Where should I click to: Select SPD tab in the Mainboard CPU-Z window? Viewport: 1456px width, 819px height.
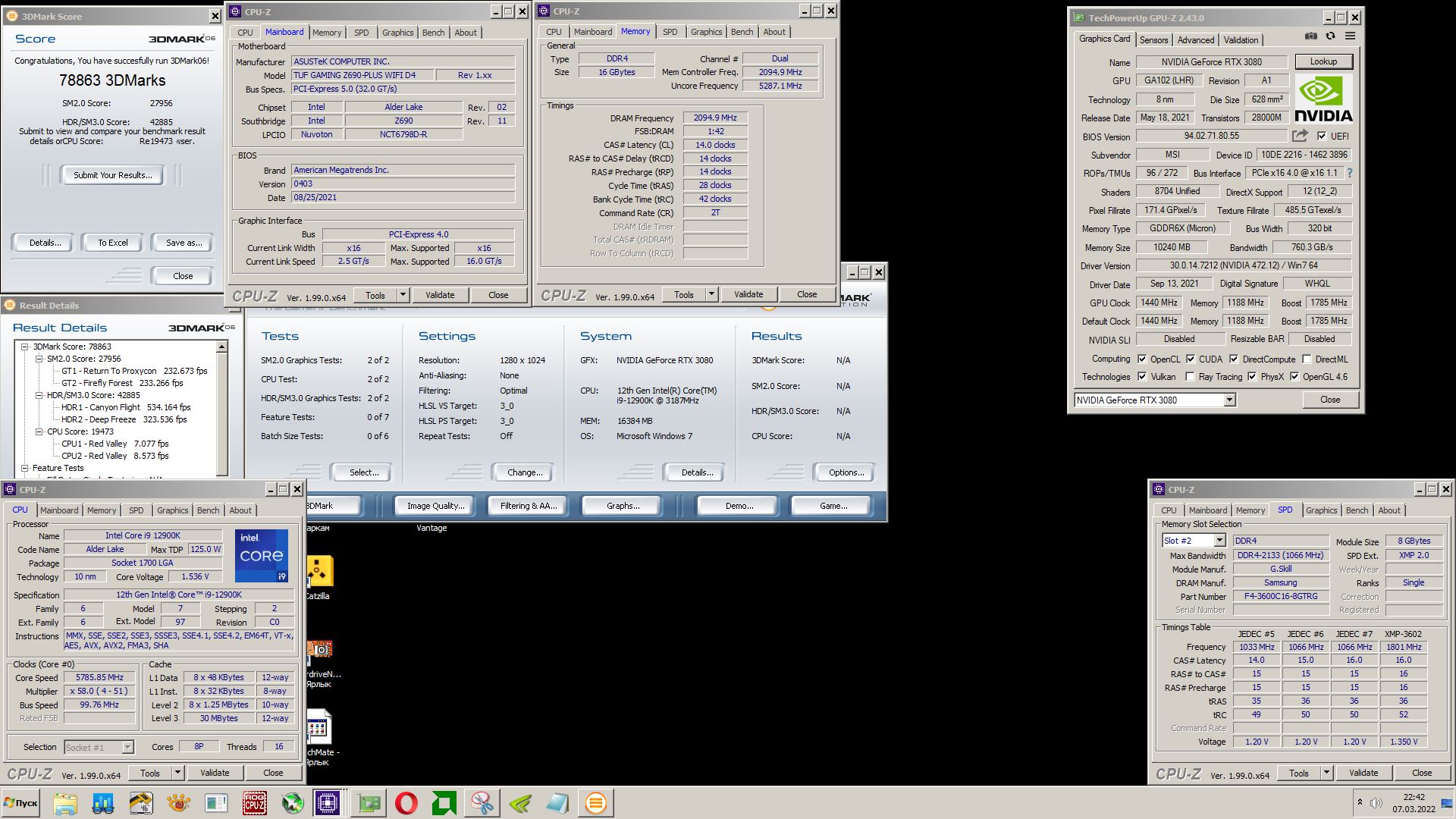click(x=362, y=33)
